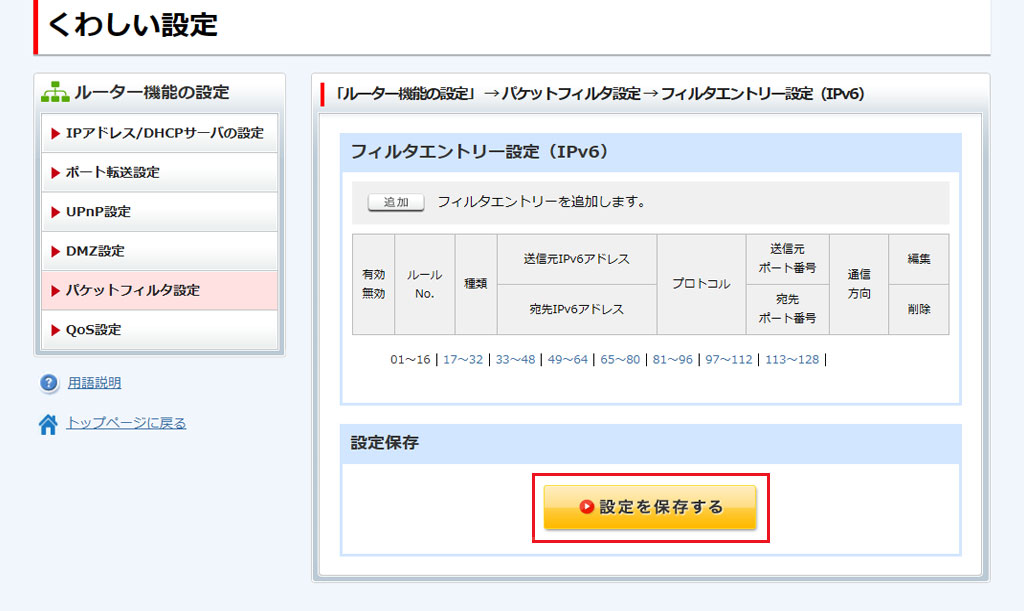Open QoS設定 menu item
The image size is (1024, 611).
tap(160, 329)
